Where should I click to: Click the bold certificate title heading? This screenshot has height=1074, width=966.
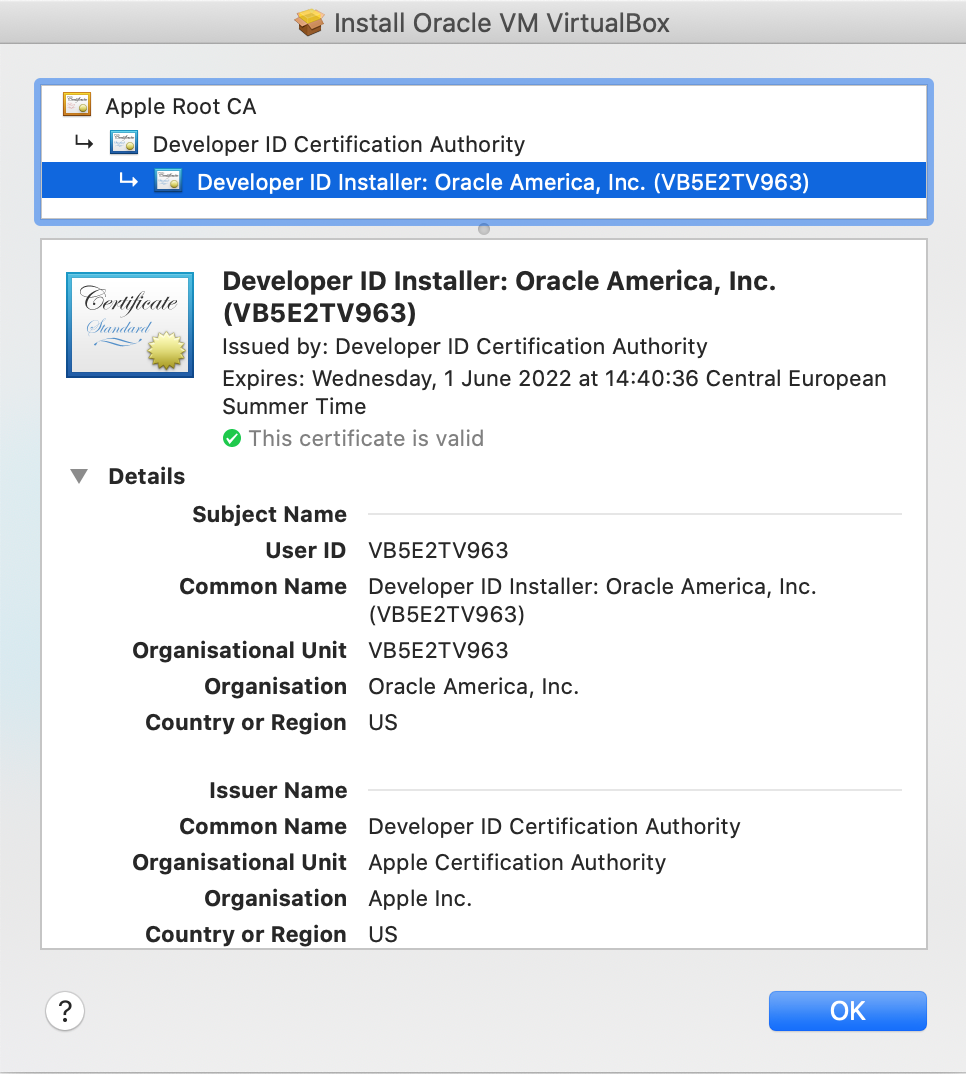[499, 297]
